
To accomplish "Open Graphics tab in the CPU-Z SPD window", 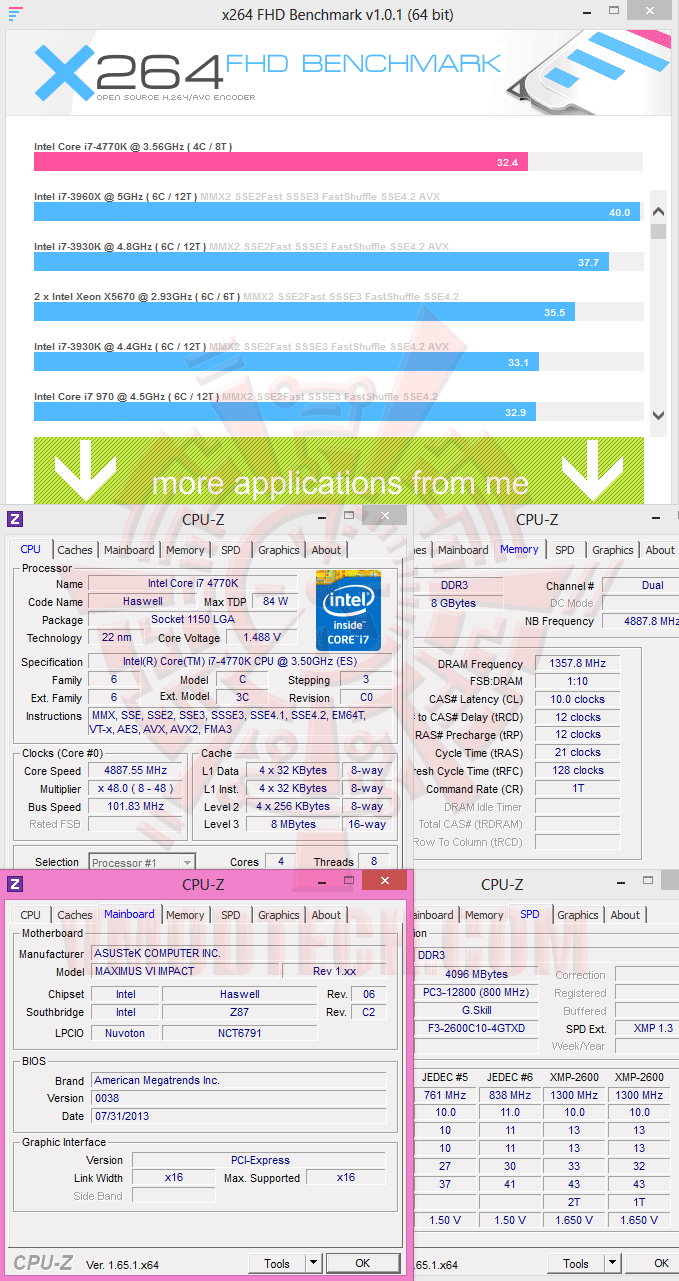I will [578, 915].
